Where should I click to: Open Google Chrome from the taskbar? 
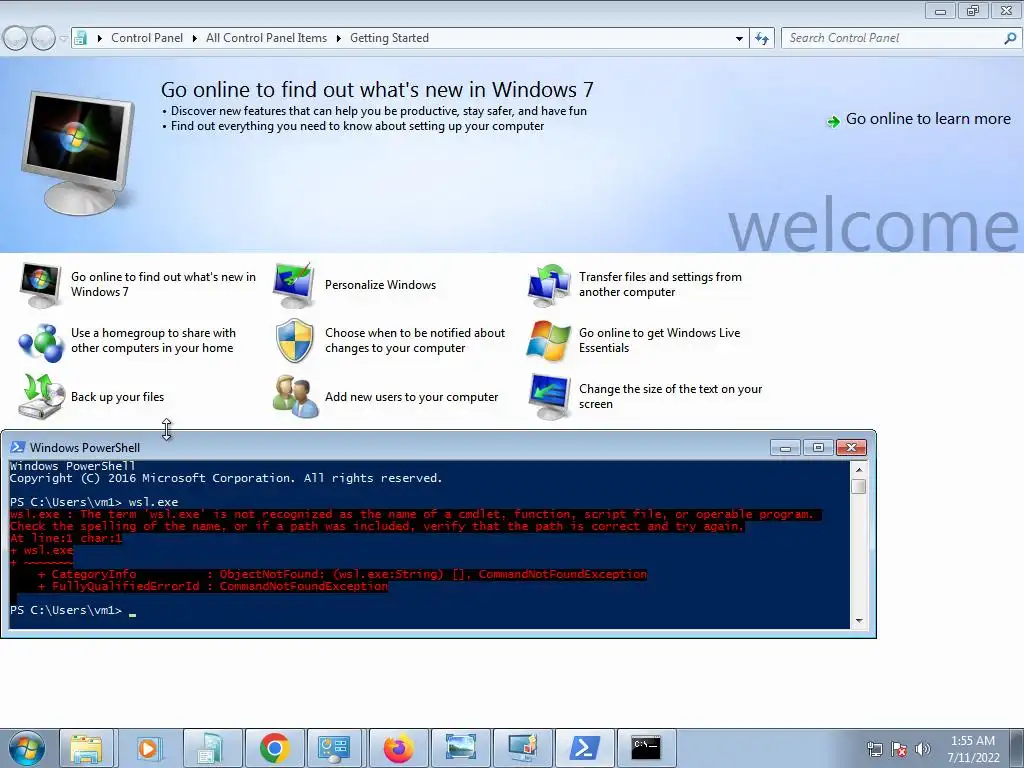click(x=275, y=748)
